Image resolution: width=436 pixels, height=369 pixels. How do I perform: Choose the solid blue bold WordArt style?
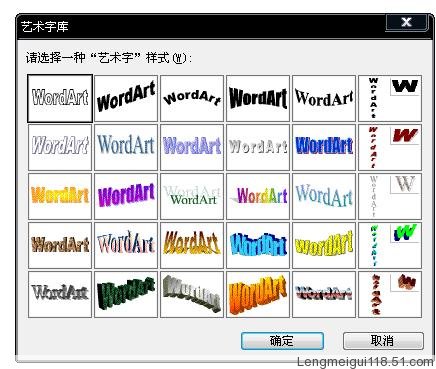[324, 147]
